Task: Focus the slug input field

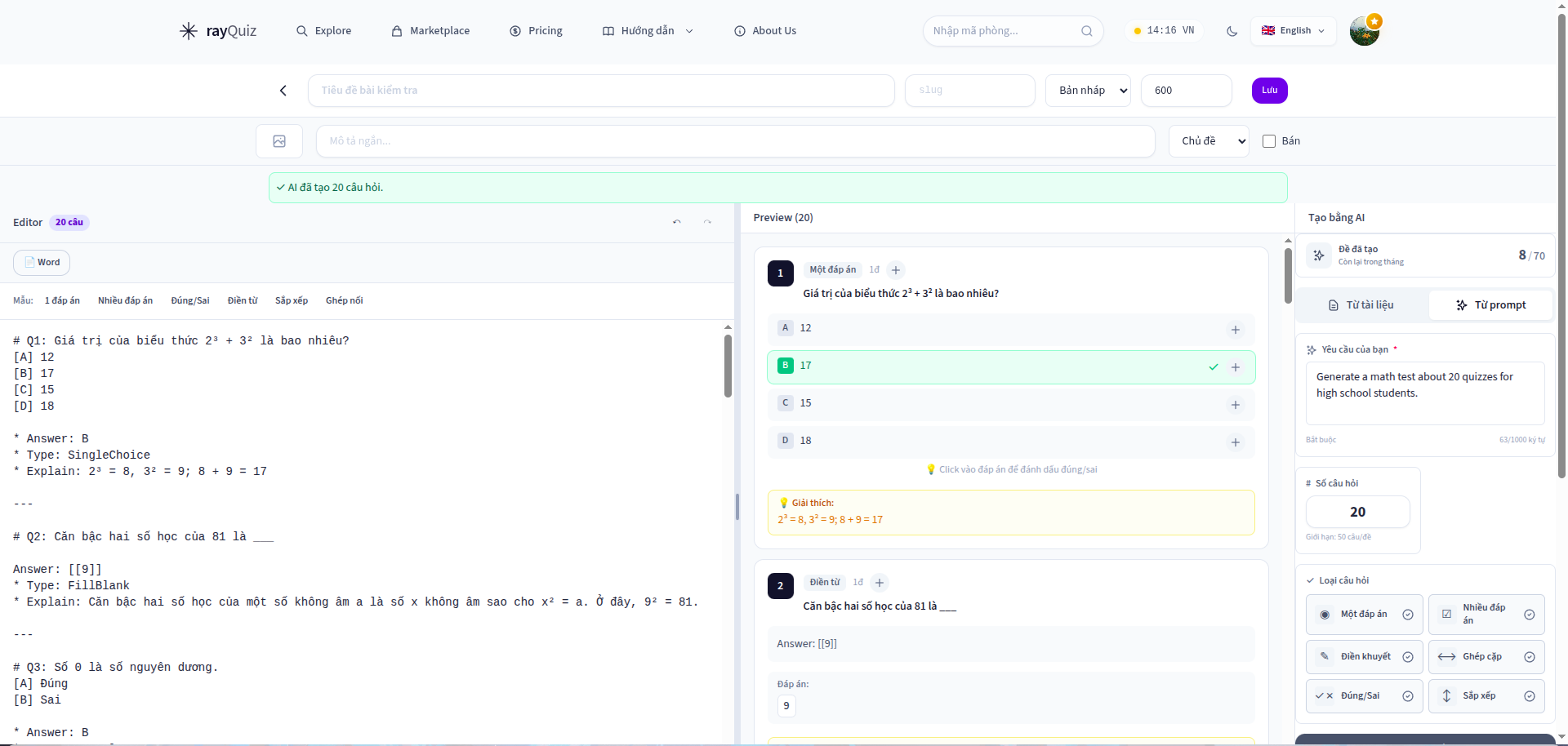Action: coord(969,91)
